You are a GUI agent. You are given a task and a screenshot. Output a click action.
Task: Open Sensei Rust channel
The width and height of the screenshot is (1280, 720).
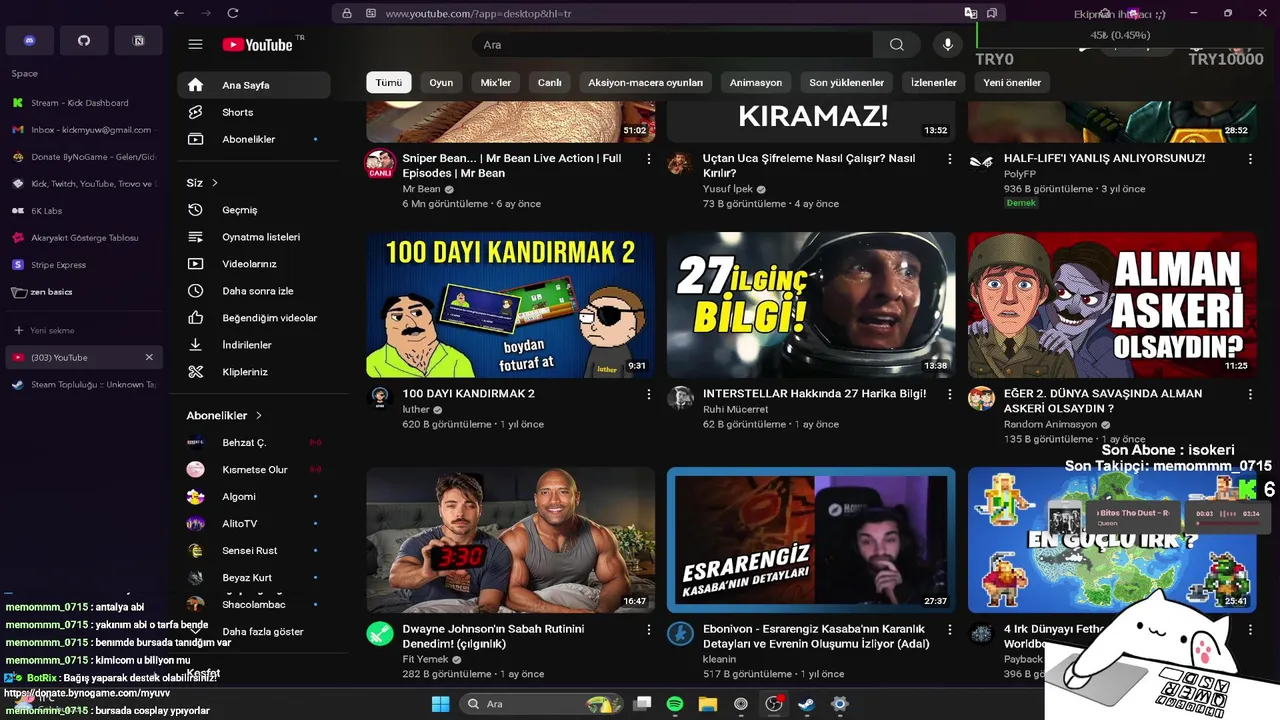(254, 551)
